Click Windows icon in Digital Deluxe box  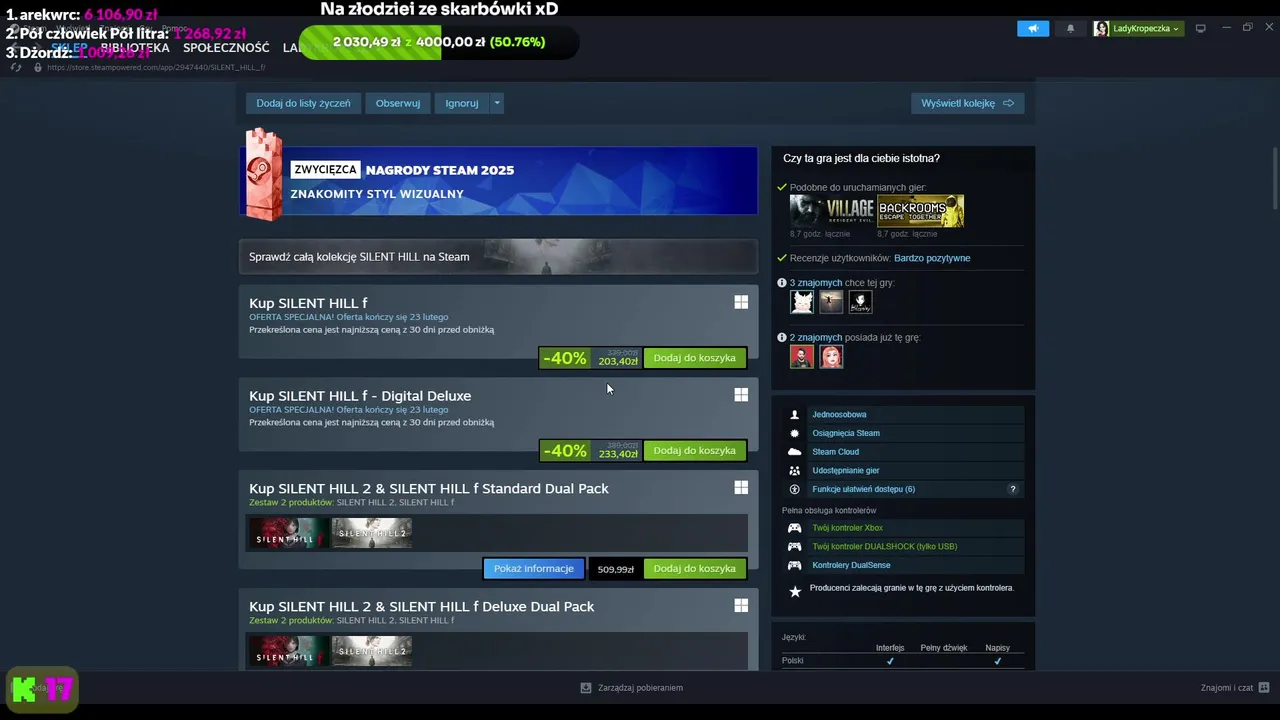[x=741, y=395]
